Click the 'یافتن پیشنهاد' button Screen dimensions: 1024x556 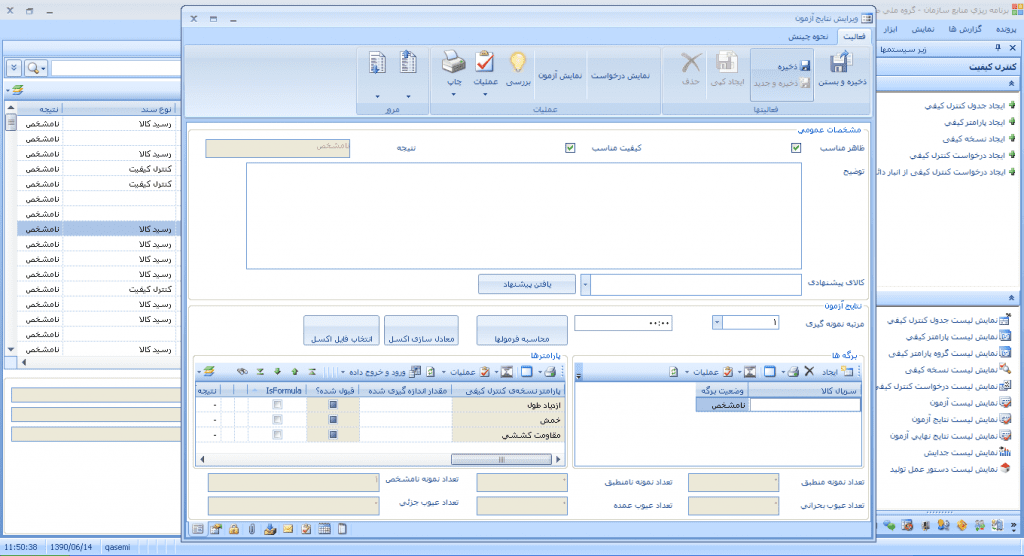[528, 284]
